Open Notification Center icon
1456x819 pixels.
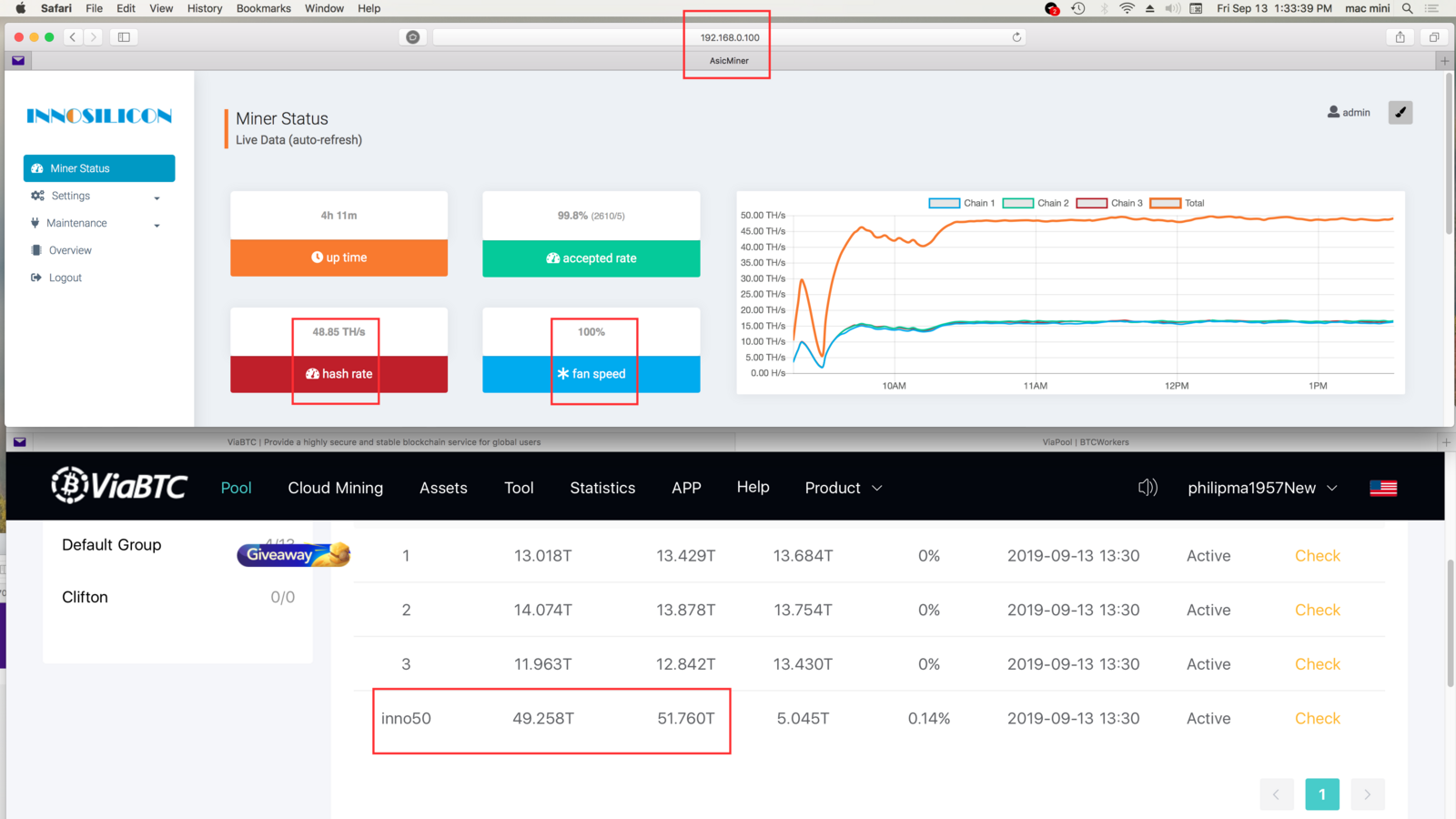click(1432, 8)
